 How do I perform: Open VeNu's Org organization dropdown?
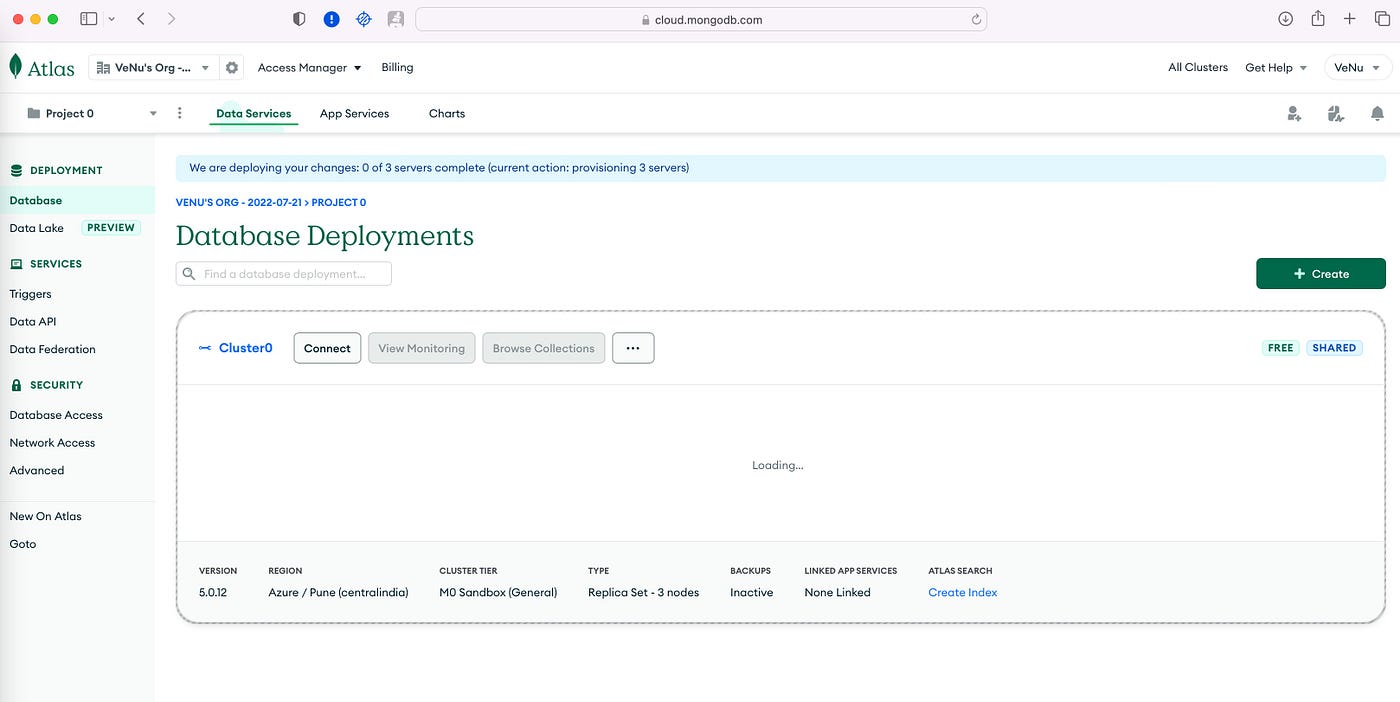tap(152, 68)
